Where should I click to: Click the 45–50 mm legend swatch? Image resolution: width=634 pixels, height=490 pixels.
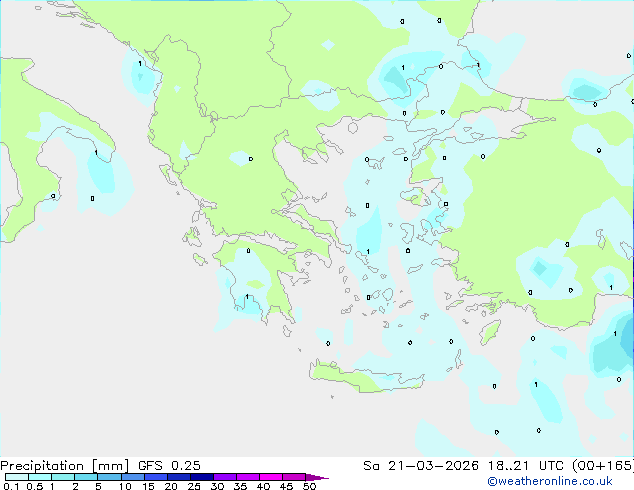pyautogui.click(x=294, y=477)
